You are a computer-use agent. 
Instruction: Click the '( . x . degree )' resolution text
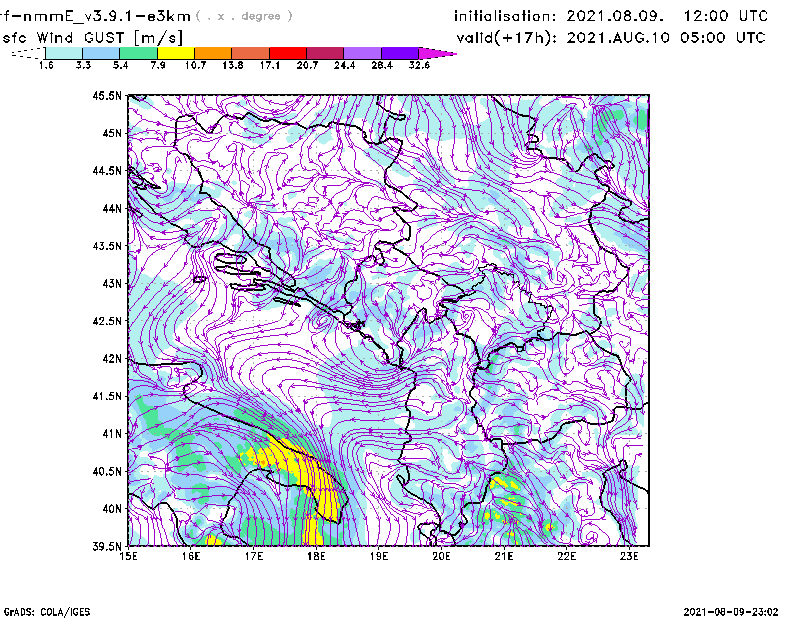(x=245, y=16)
